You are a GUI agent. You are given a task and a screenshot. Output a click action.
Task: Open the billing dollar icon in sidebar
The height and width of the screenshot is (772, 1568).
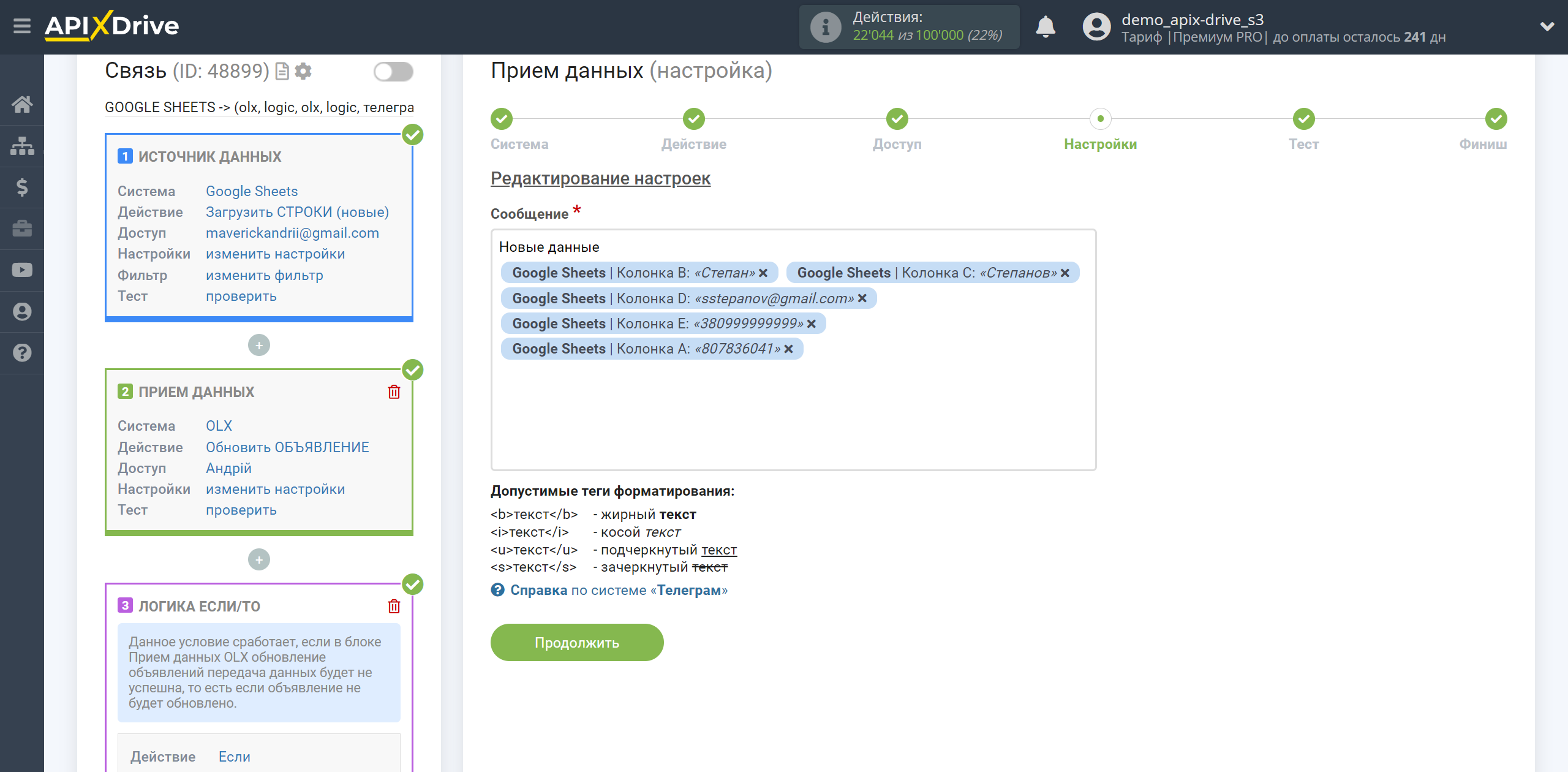coord(22,187)
